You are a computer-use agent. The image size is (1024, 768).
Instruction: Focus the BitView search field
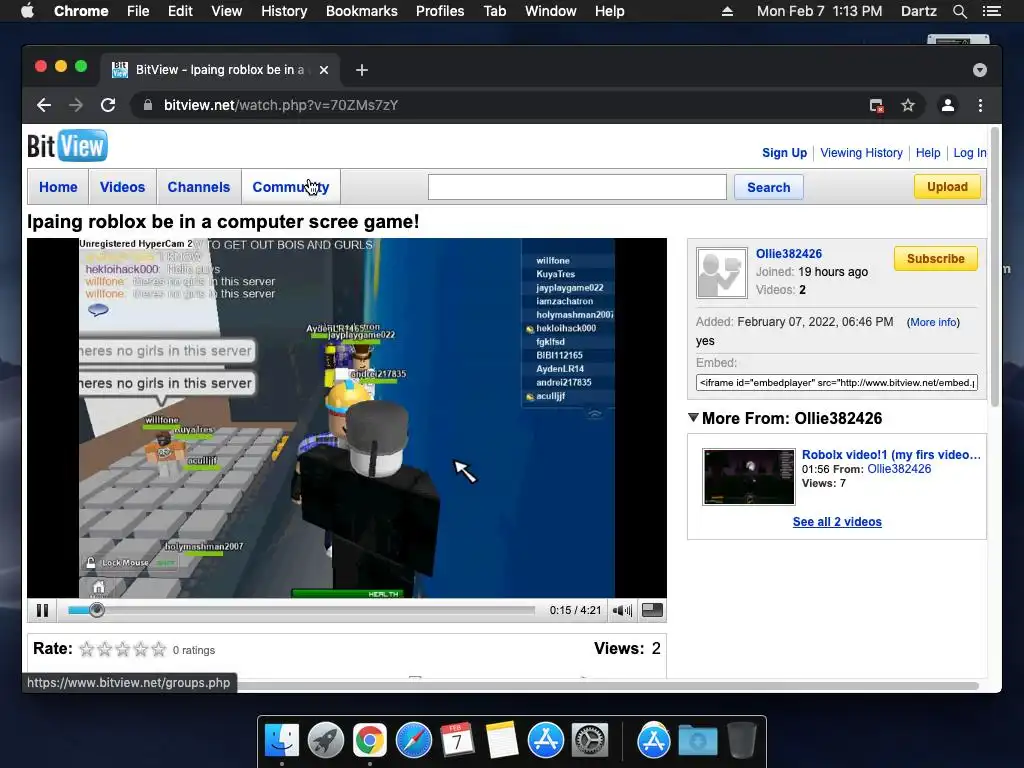577,187
